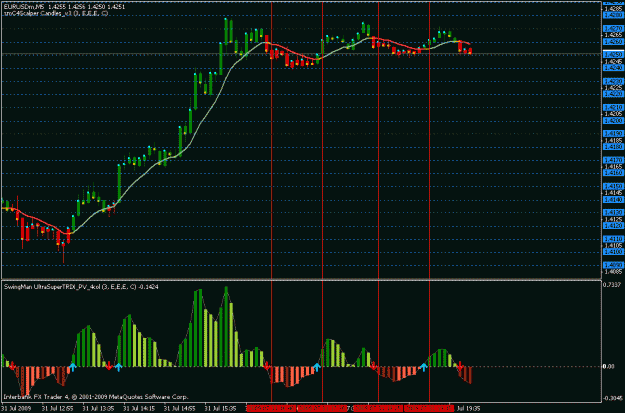This screenshot has height=413, width=625.
Task: Select the highlighted 1.4250 current price label
Action: (613, 54)
